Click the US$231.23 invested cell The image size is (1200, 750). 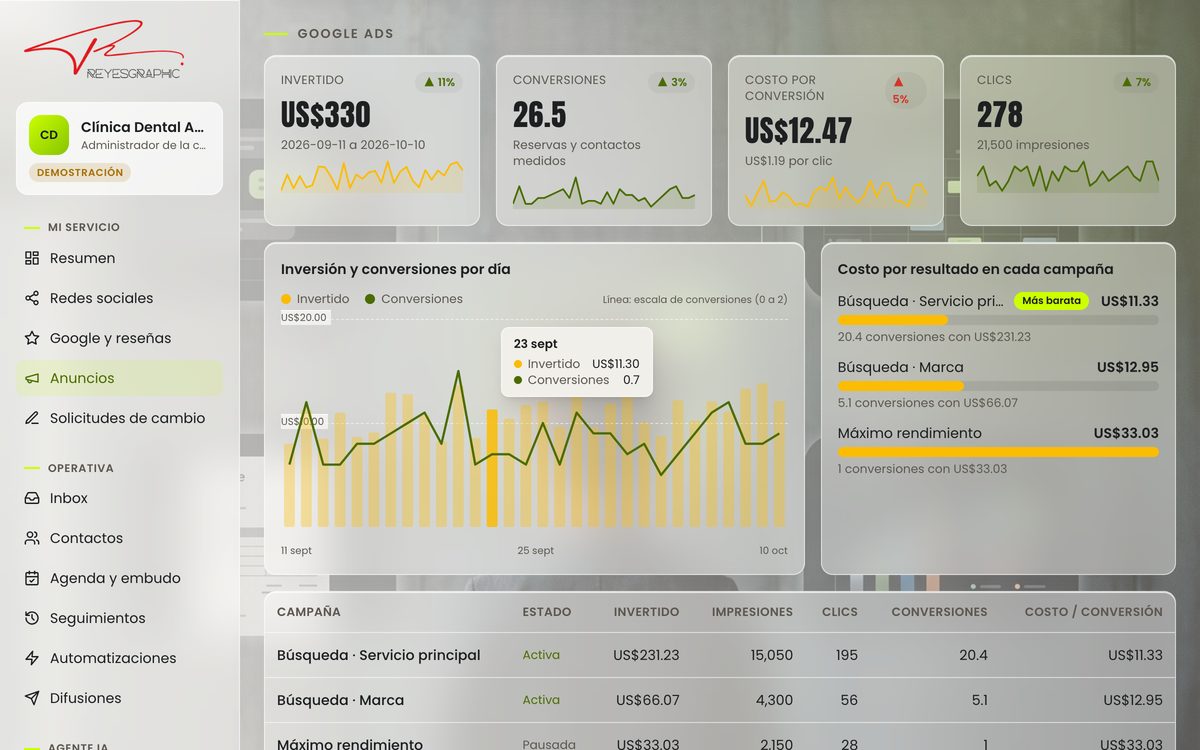click(646, 655)
